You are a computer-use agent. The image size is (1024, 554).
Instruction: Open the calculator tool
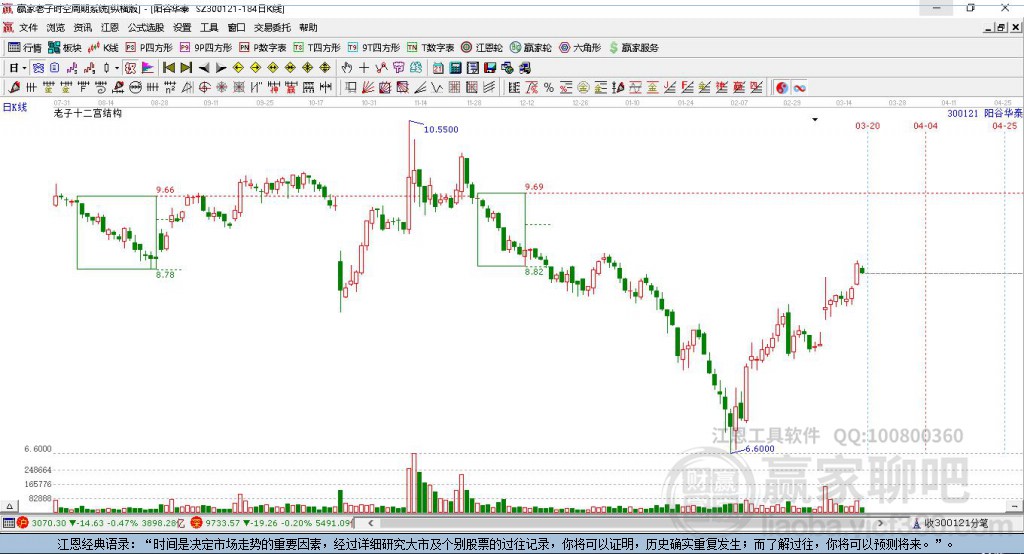point(456,68)
